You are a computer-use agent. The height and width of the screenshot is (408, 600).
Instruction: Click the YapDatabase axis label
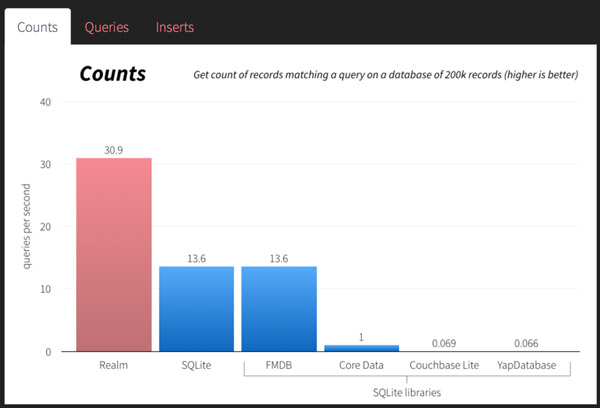(528, 367)
